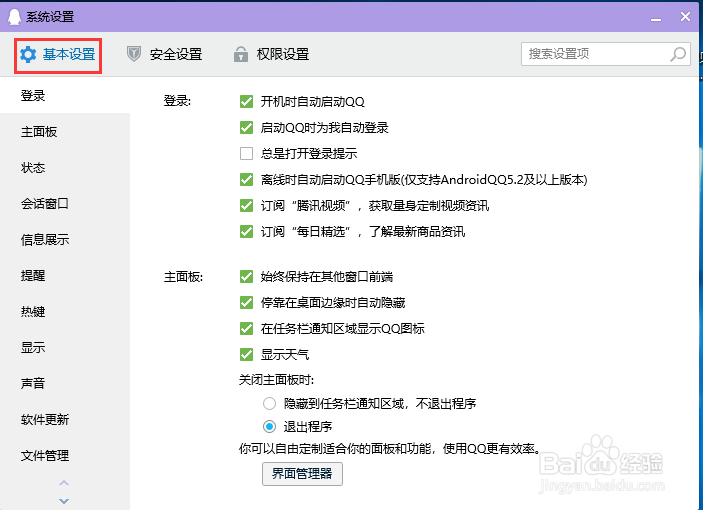This screenshot has height=510, width=703.
Task: Focus the 搜索设置项 search field
Action: pyautogui.click(x=606, y=54)
